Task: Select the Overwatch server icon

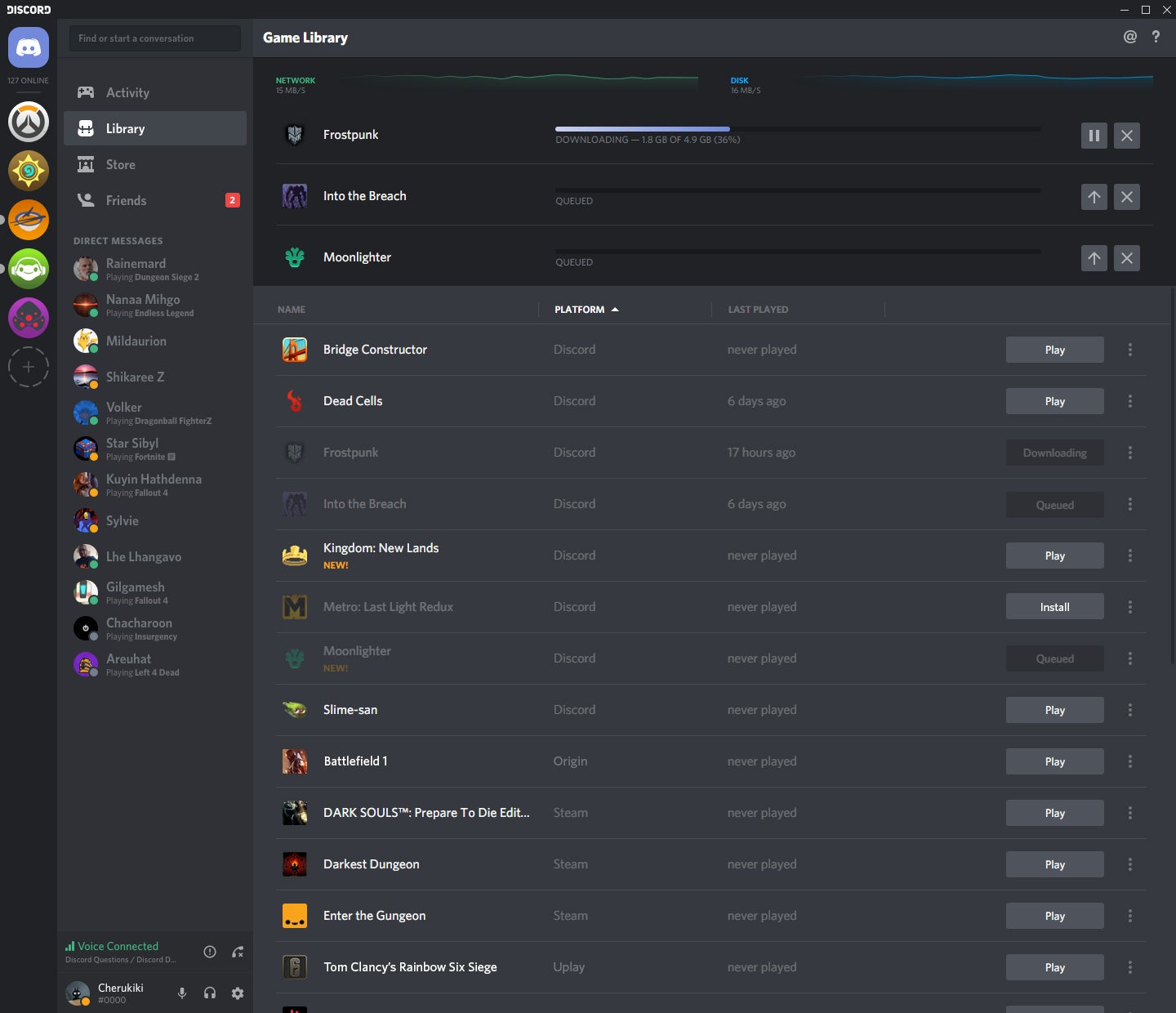Action: [x=29, y=122]
